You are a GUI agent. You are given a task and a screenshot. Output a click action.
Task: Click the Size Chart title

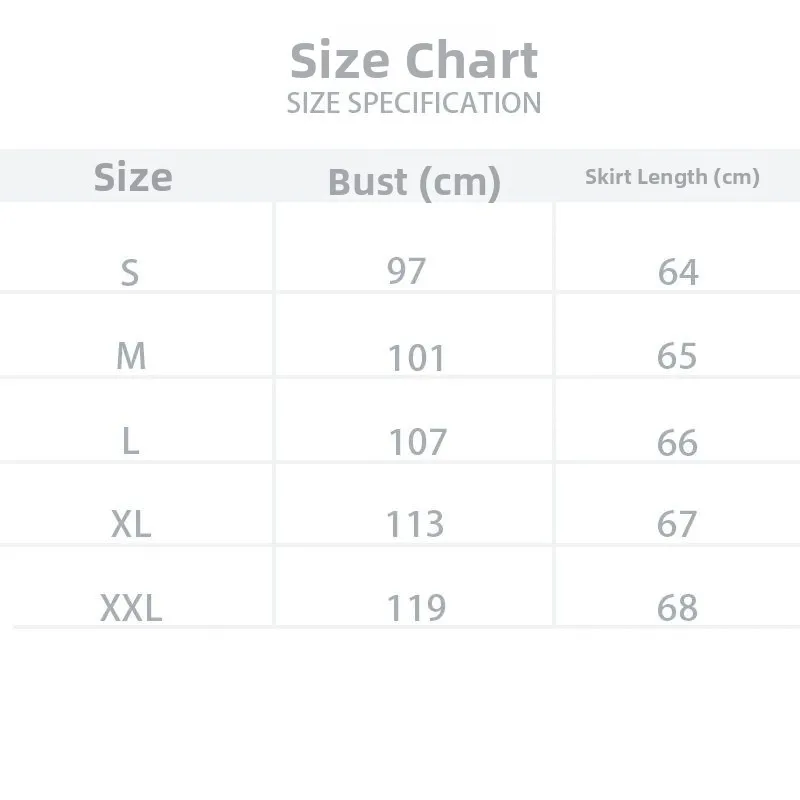[414, 61]
